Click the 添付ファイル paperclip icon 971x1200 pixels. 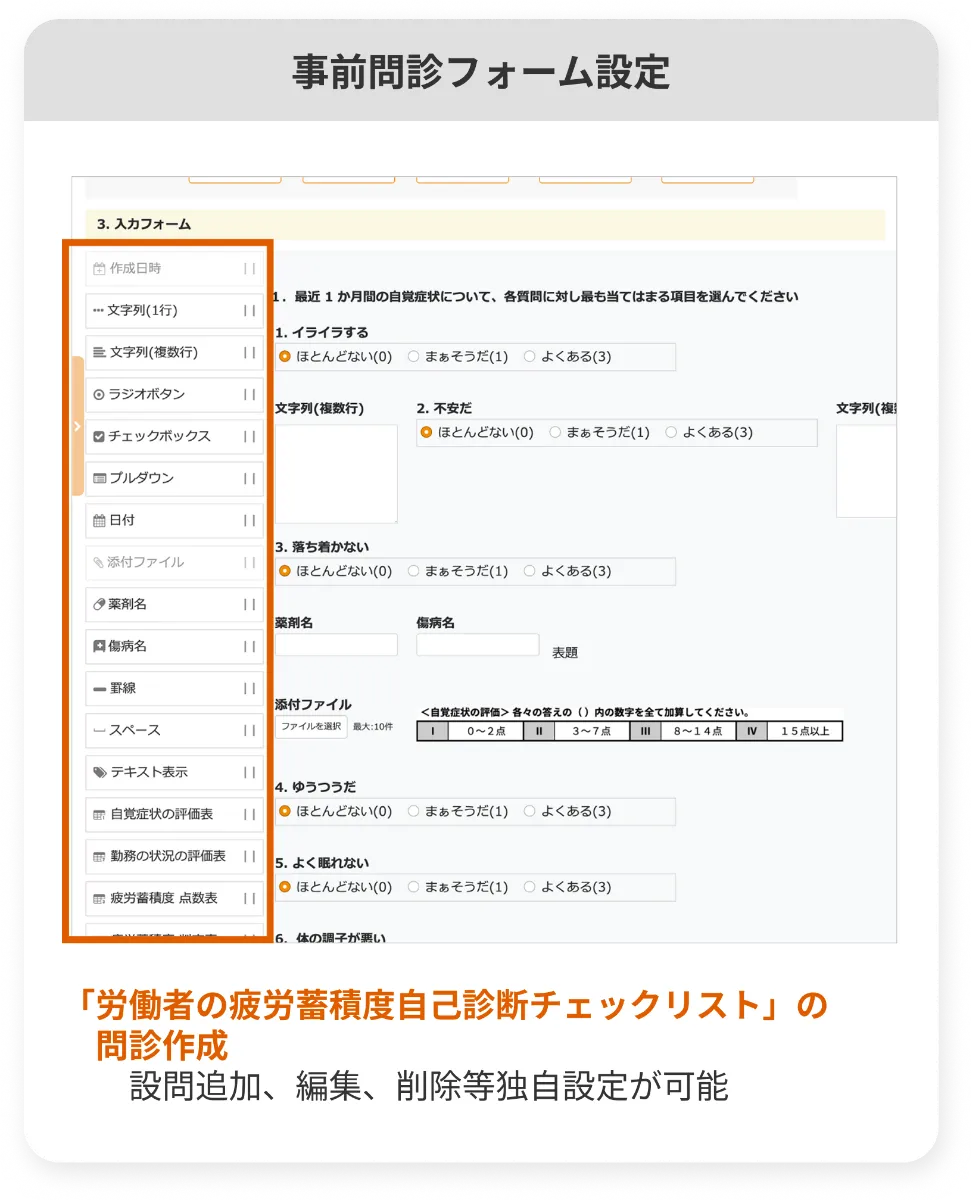click(x=98, y=563)
